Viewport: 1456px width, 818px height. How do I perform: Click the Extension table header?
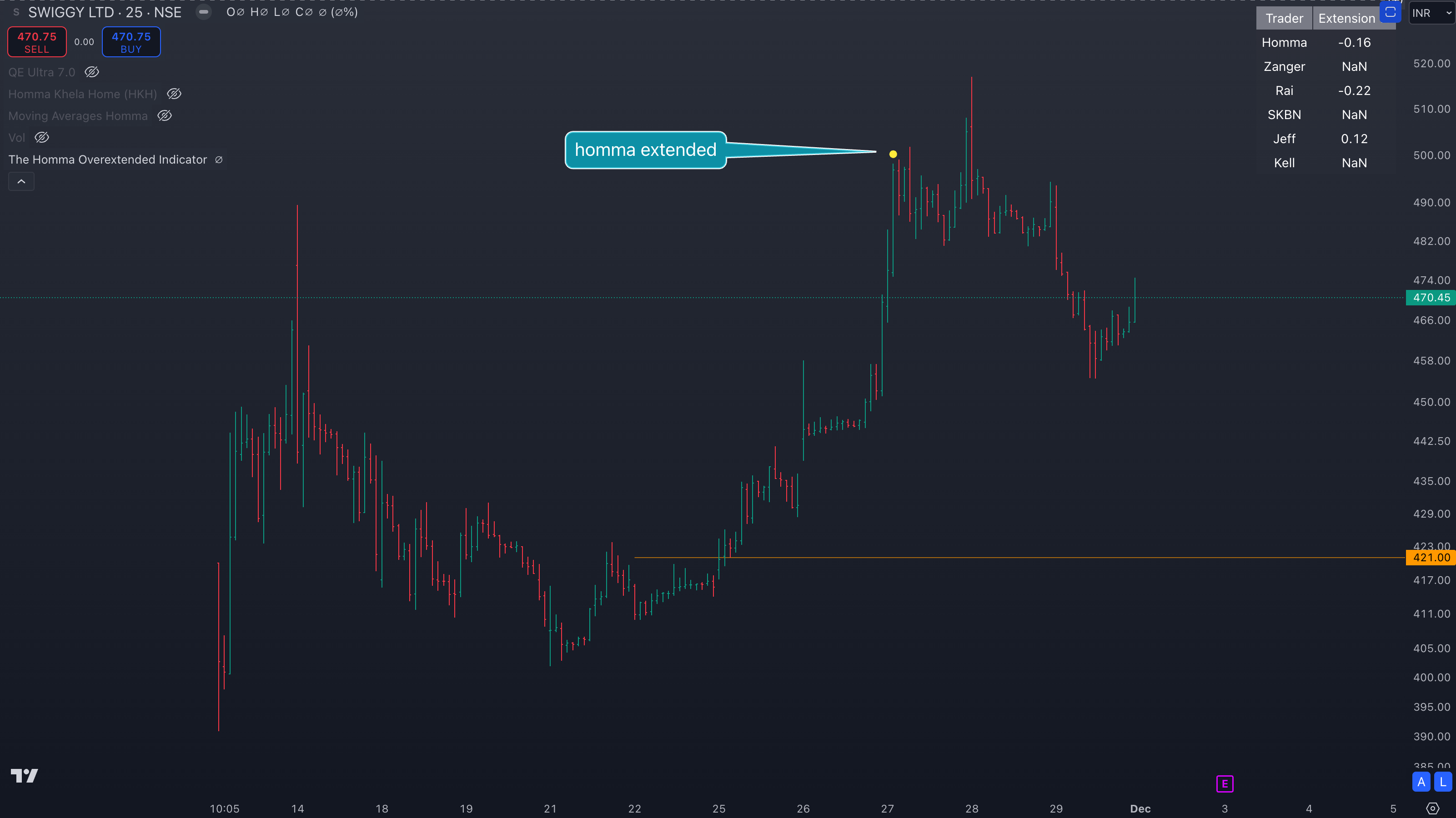coord(1346,18)
